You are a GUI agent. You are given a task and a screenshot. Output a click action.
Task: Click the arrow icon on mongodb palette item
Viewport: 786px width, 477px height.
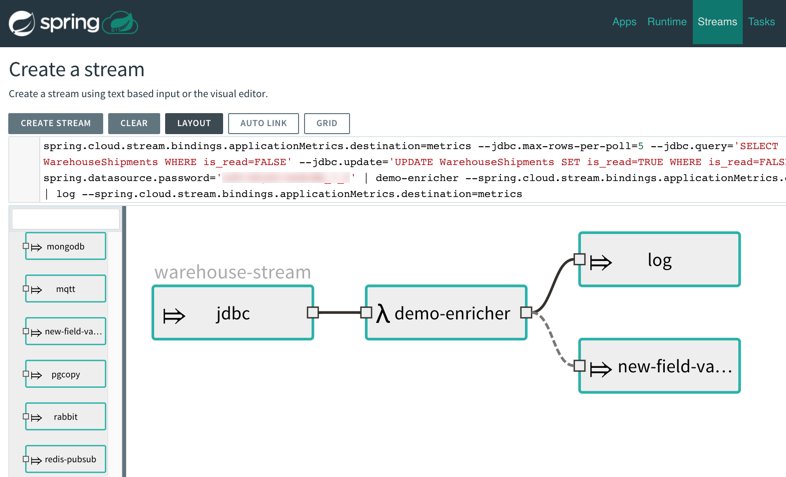tap(36, 247)
